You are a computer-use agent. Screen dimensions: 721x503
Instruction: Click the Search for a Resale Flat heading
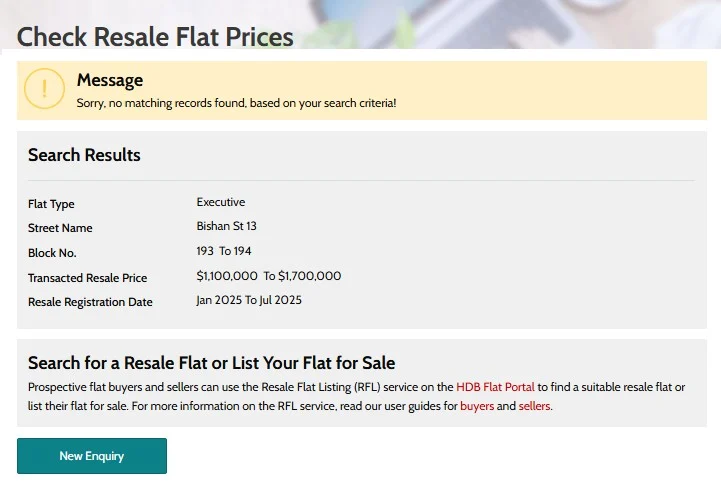pos(211,363)
